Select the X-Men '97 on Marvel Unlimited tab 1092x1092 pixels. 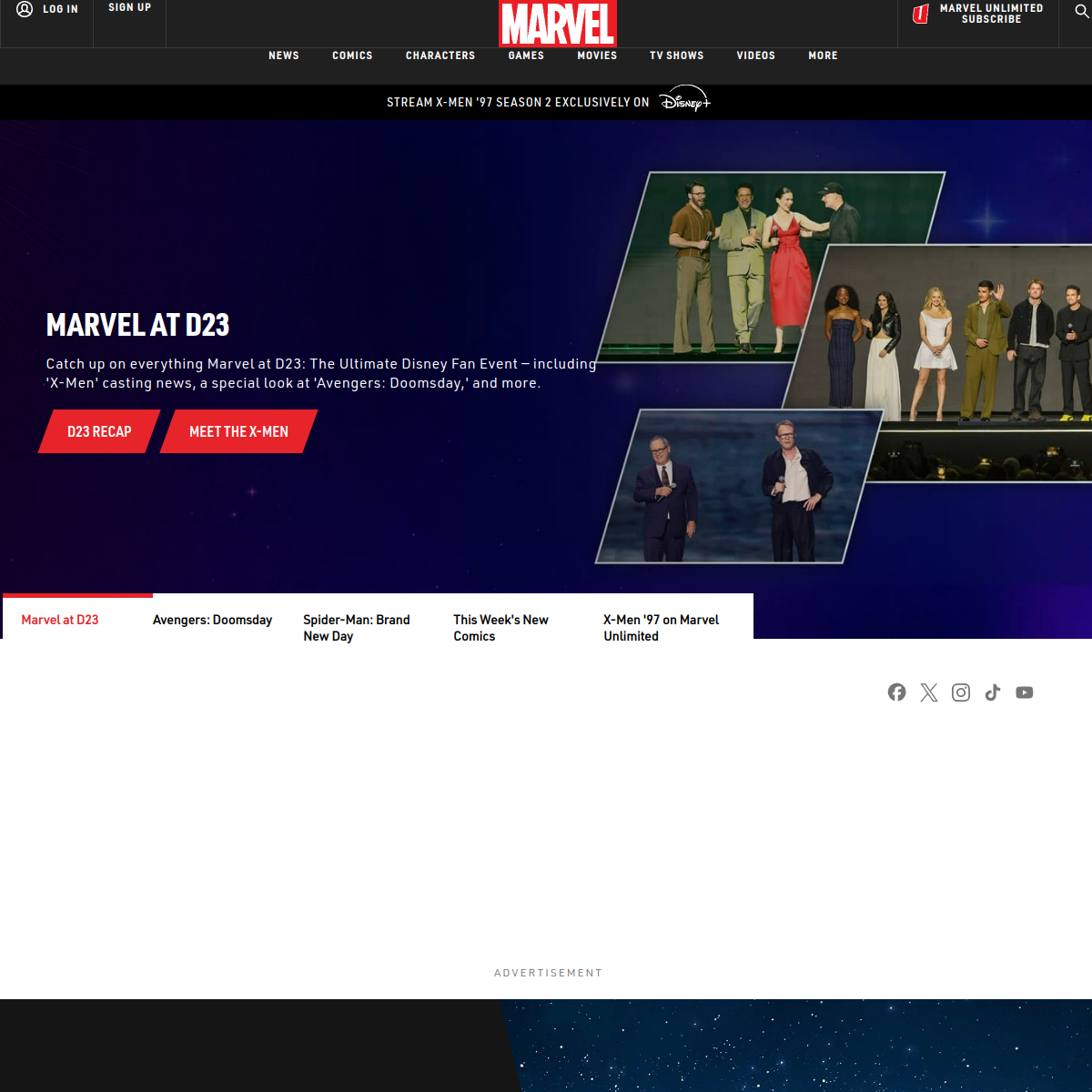click(662, 628)
